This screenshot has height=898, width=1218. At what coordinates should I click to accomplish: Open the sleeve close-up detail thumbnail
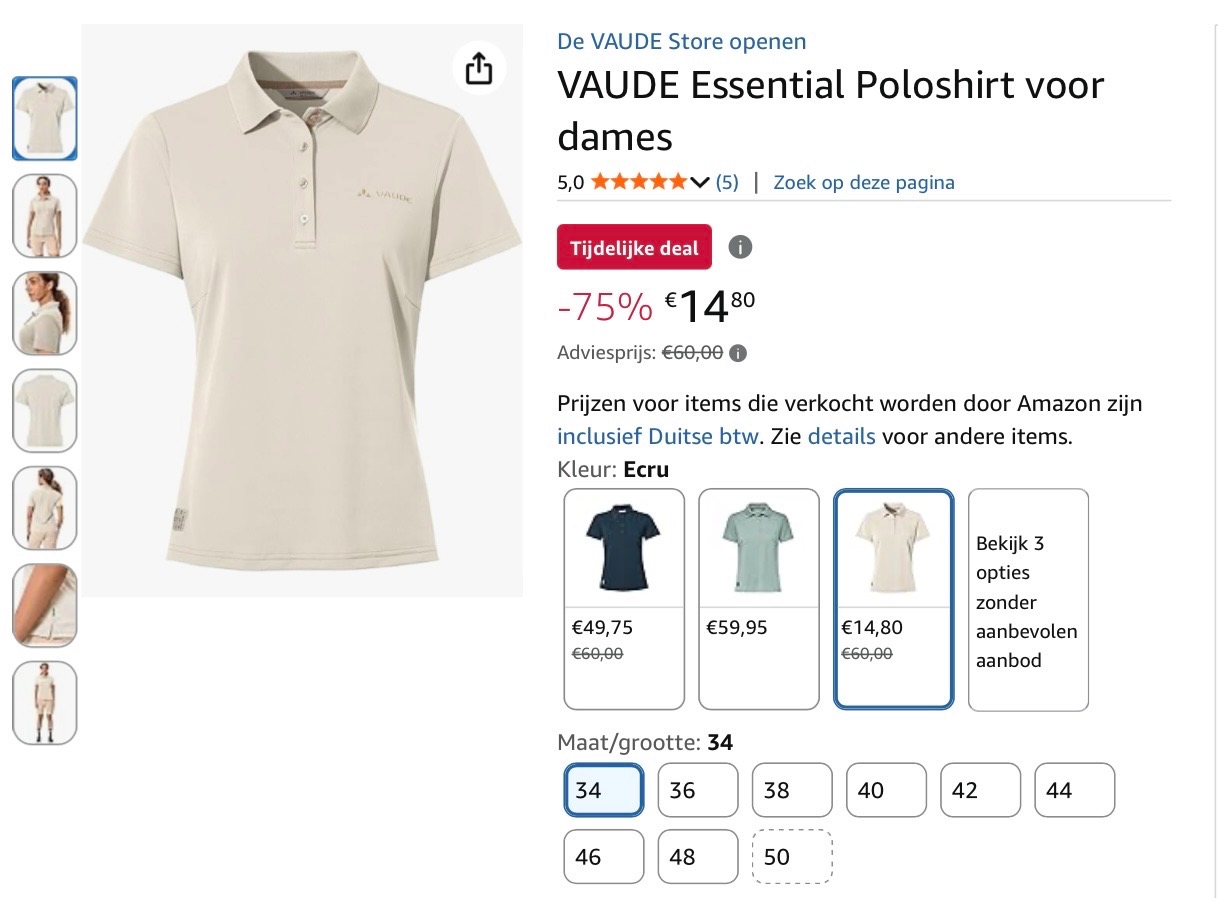click(44, 605)
